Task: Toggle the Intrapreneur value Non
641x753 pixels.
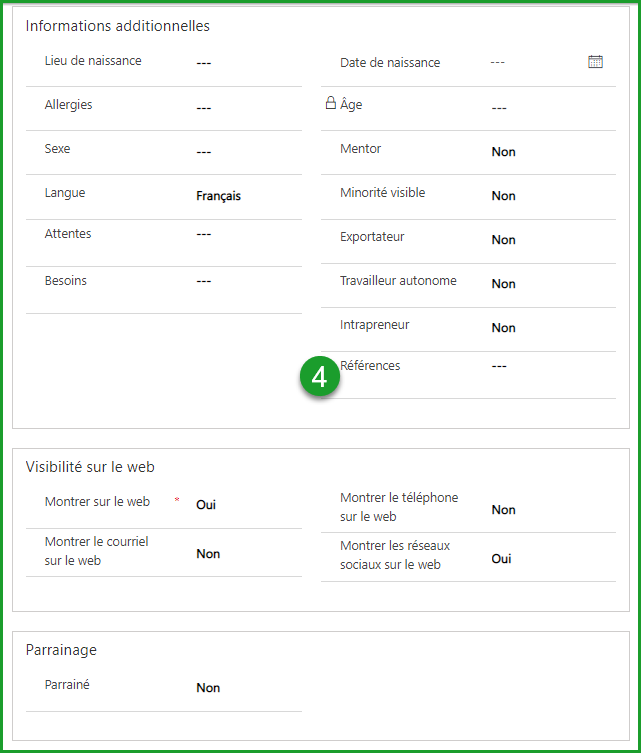Action: tap(503, 328)
